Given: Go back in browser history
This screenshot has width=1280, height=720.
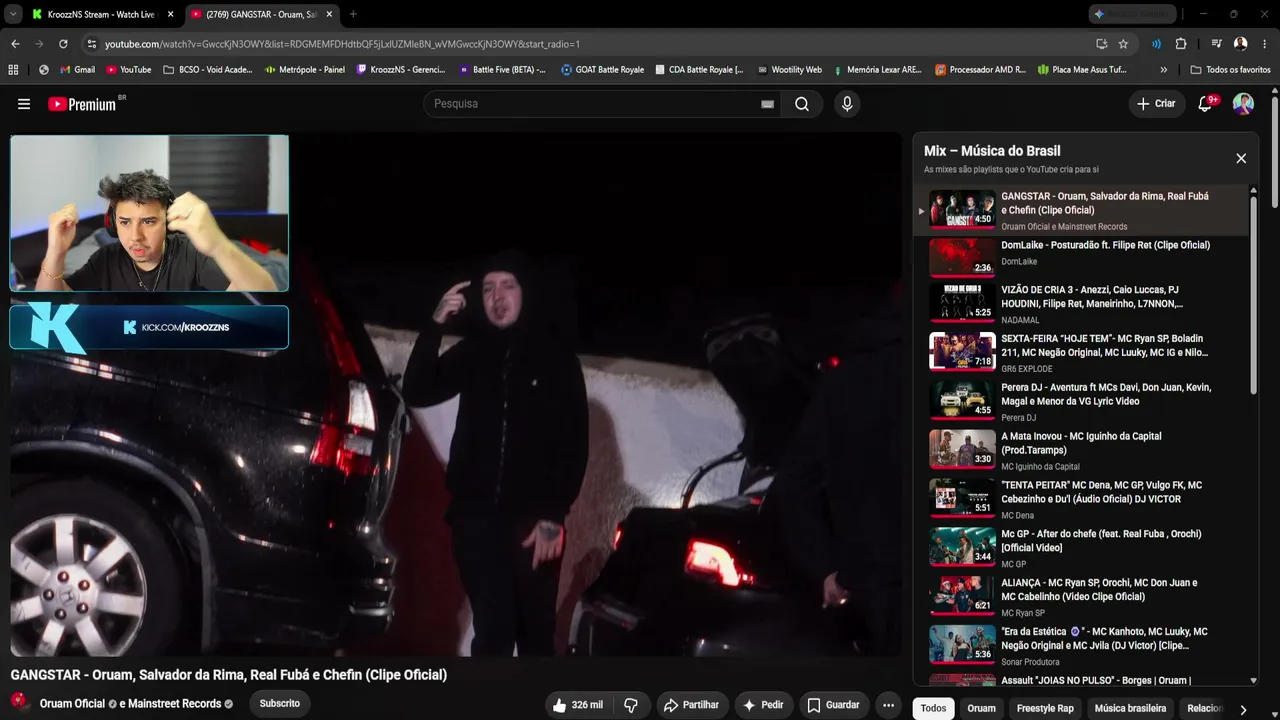Looking at the screenshot, I should point(15,44).
